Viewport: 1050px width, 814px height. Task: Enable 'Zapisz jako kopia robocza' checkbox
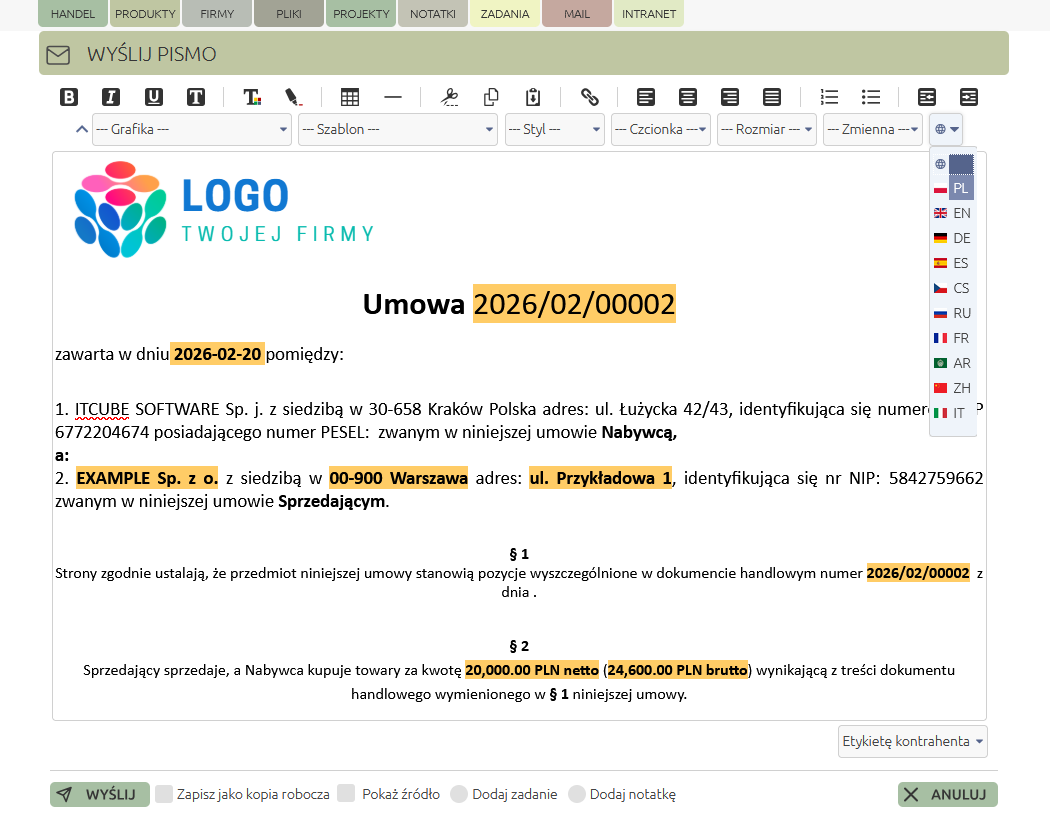click(165, 794)
